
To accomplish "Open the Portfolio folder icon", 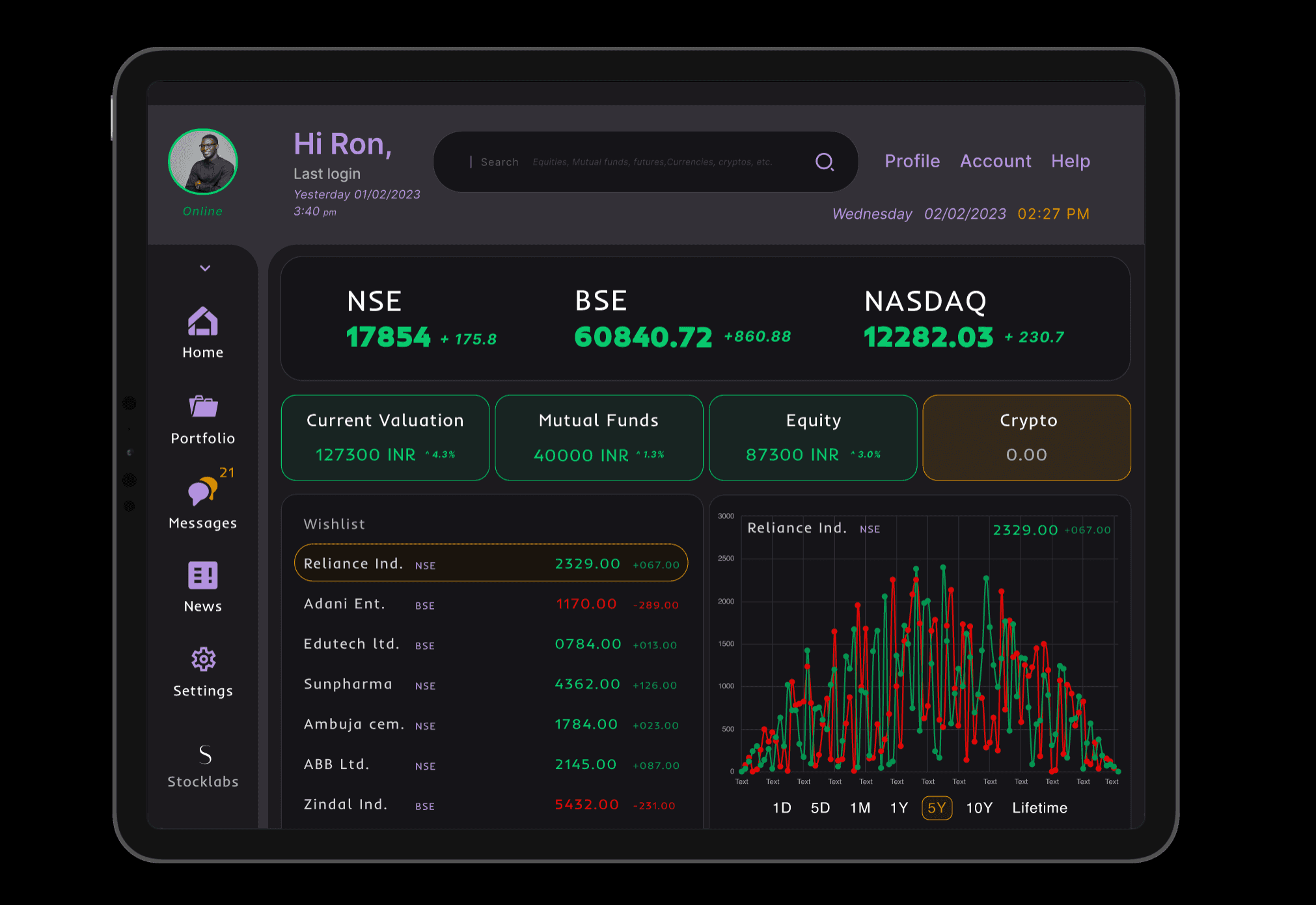I will coord(203,407).
